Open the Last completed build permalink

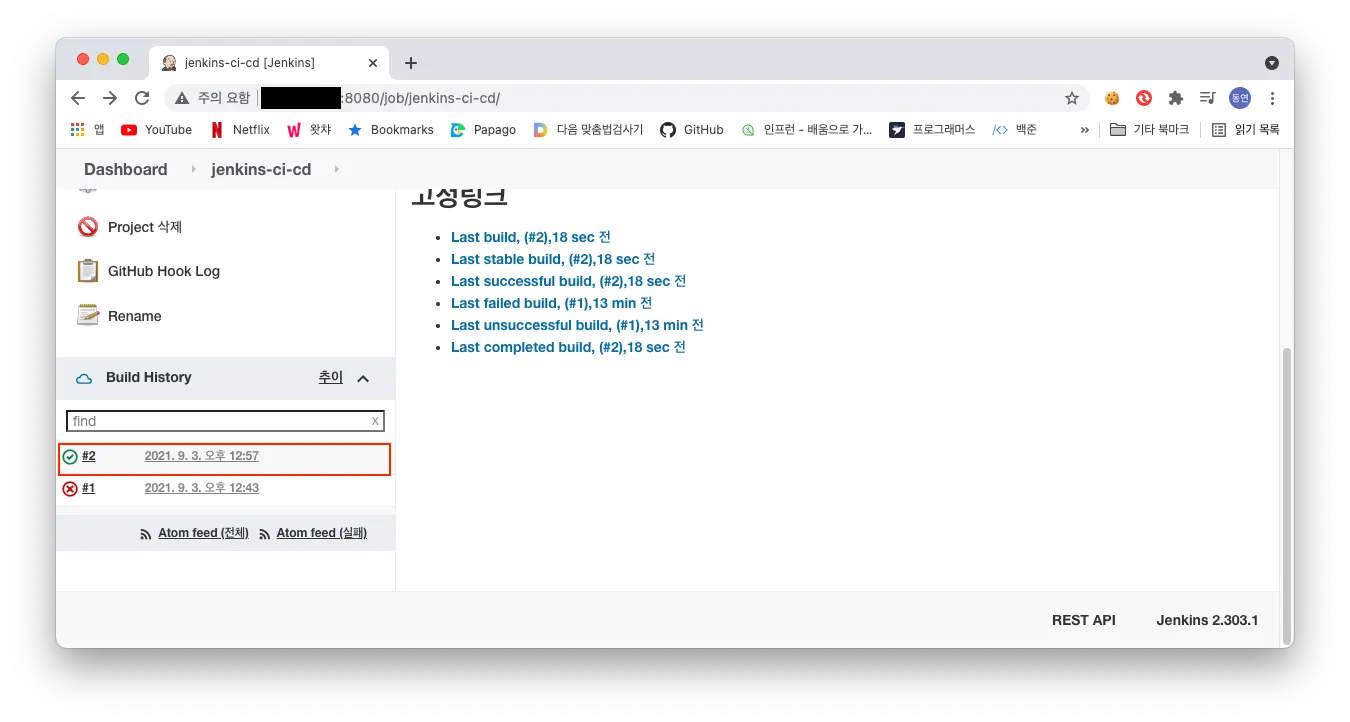(568, 347)
